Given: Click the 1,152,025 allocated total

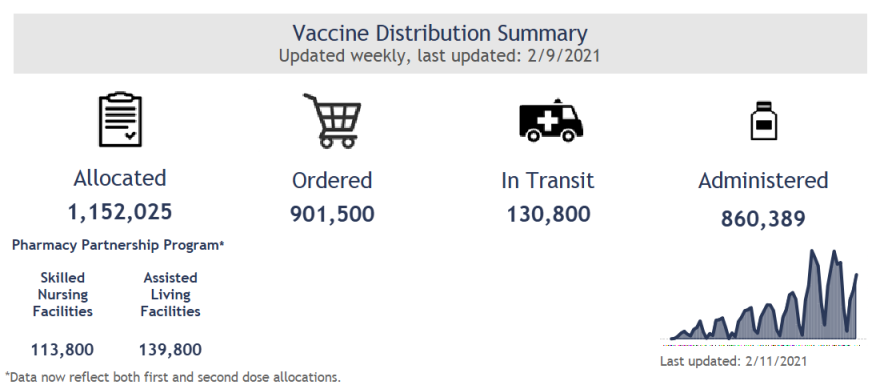Looking at the screenshot, I should coord(120,212).
